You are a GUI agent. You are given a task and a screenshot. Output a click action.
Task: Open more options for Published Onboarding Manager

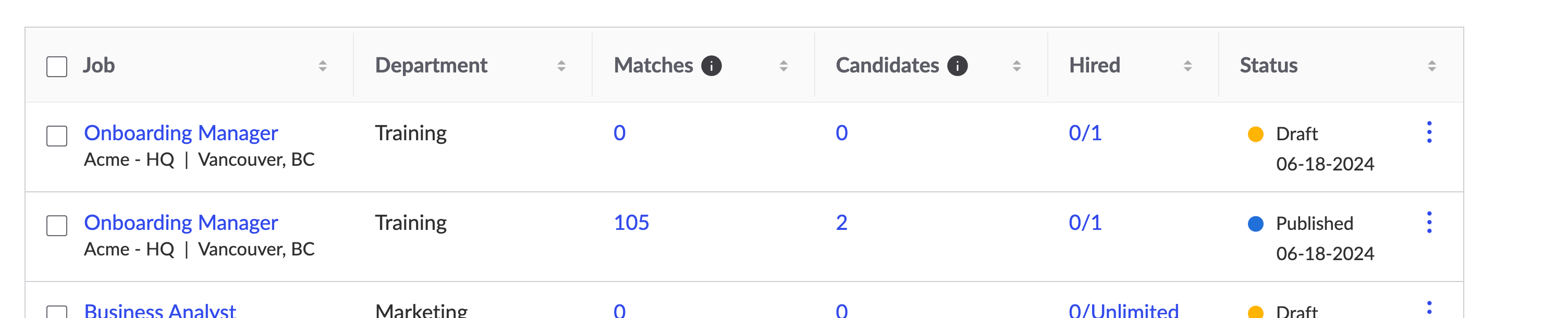(x=1429, y=223)
